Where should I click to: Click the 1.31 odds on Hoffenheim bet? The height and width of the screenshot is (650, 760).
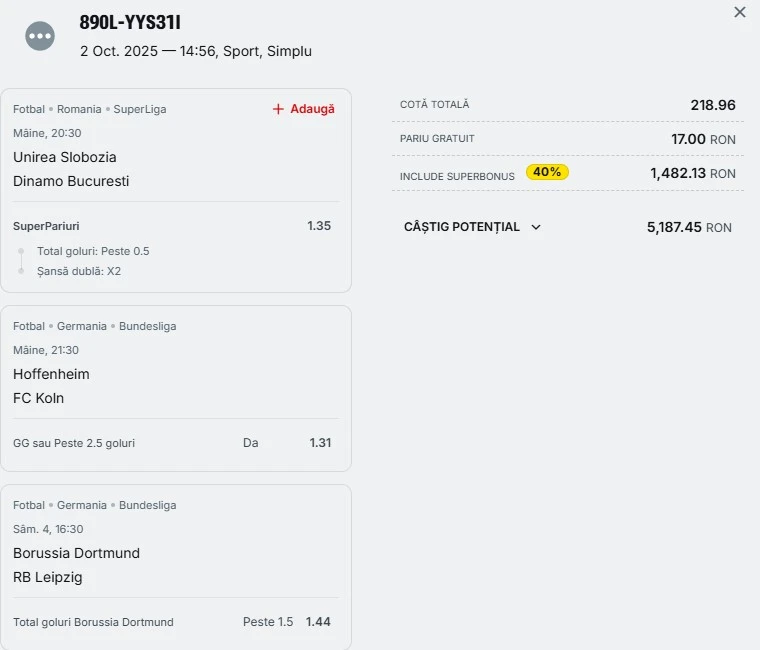point(320,443)
